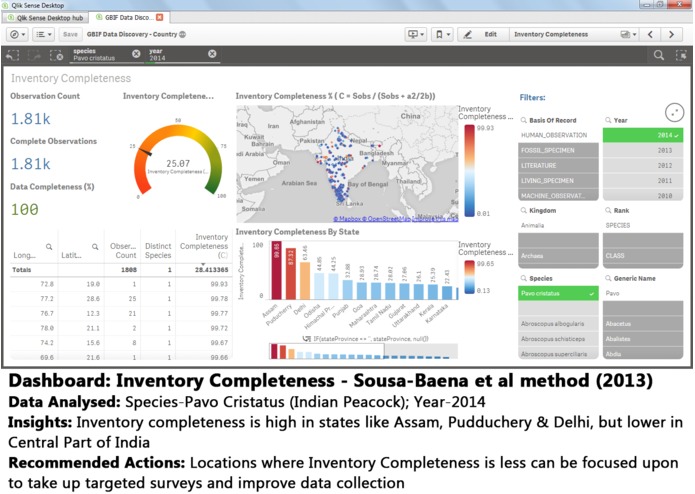Click the Edit pencil icon
This screenshot has width=695, height=494.
coord(468,34)
